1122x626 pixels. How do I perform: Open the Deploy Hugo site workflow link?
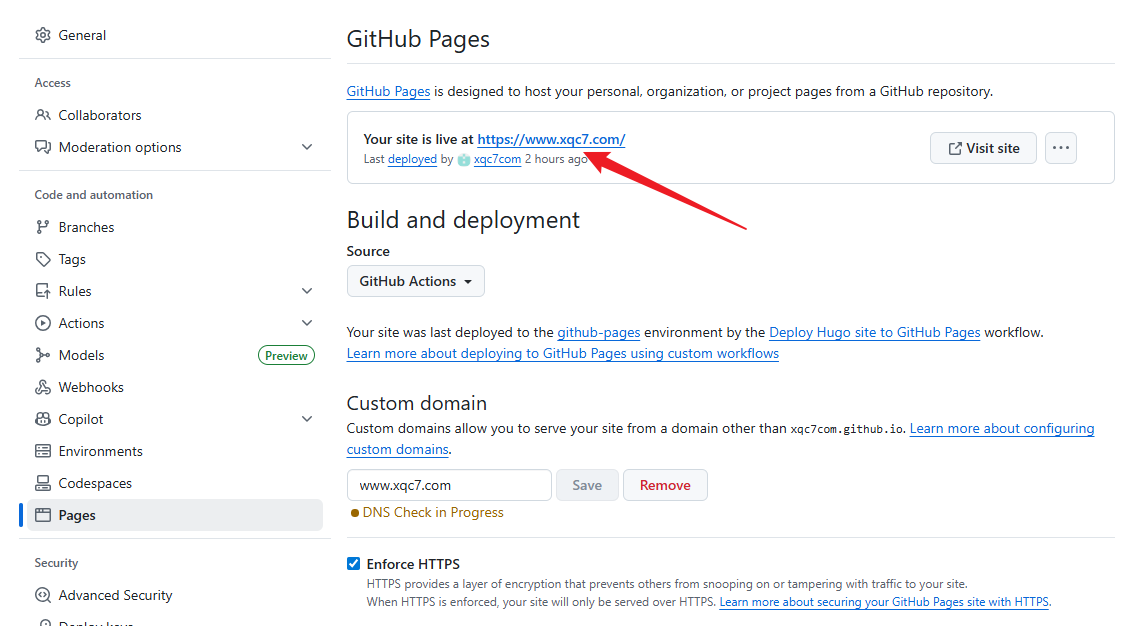pyautogui.click(x=874, y=332)
